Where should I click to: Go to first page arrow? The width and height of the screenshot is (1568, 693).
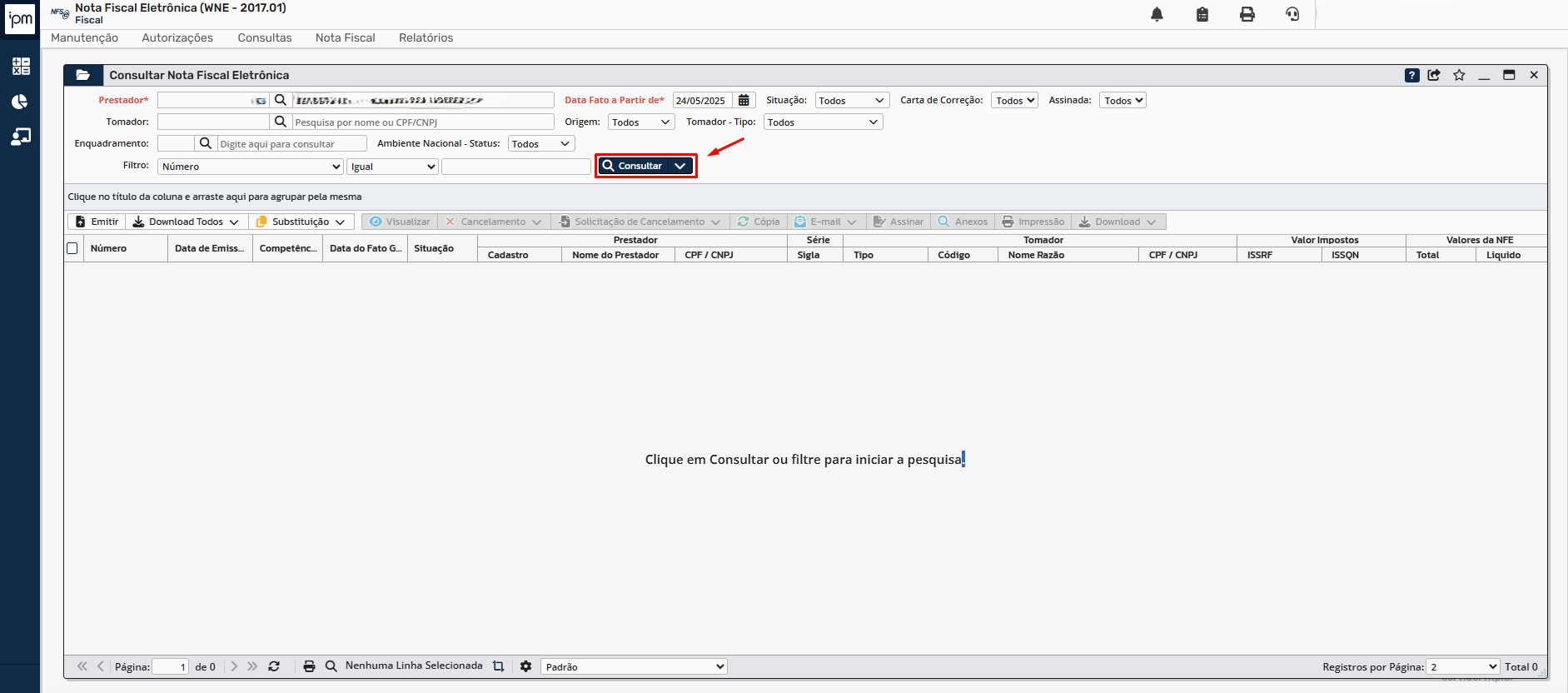82,666
